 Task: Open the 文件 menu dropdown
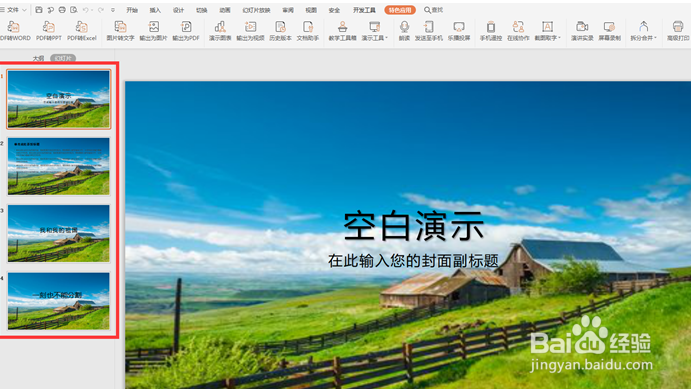14,10
